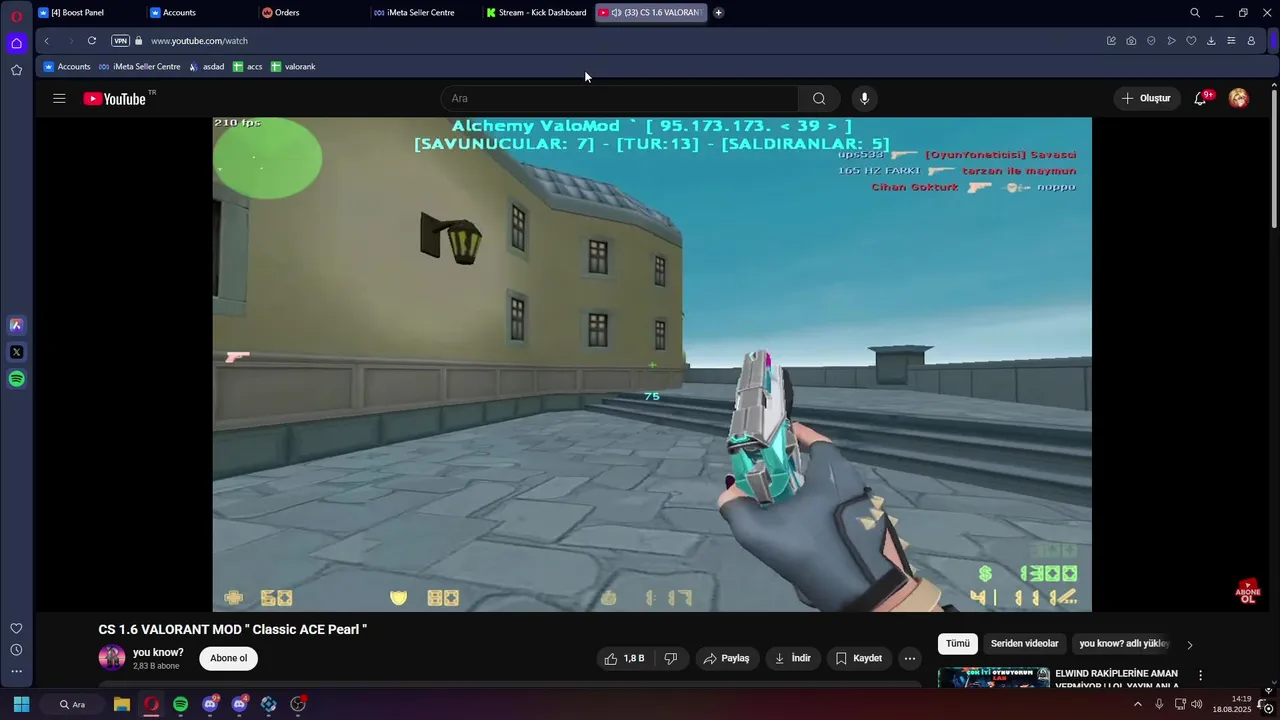Select the Seriden videolar chip

point(1025,644)
